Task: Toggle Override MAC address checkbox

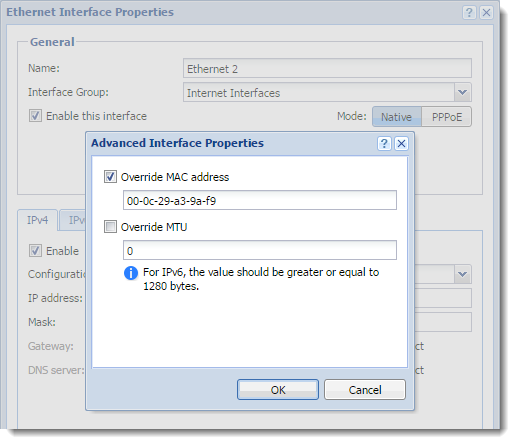Action: [x=110, y=177]
